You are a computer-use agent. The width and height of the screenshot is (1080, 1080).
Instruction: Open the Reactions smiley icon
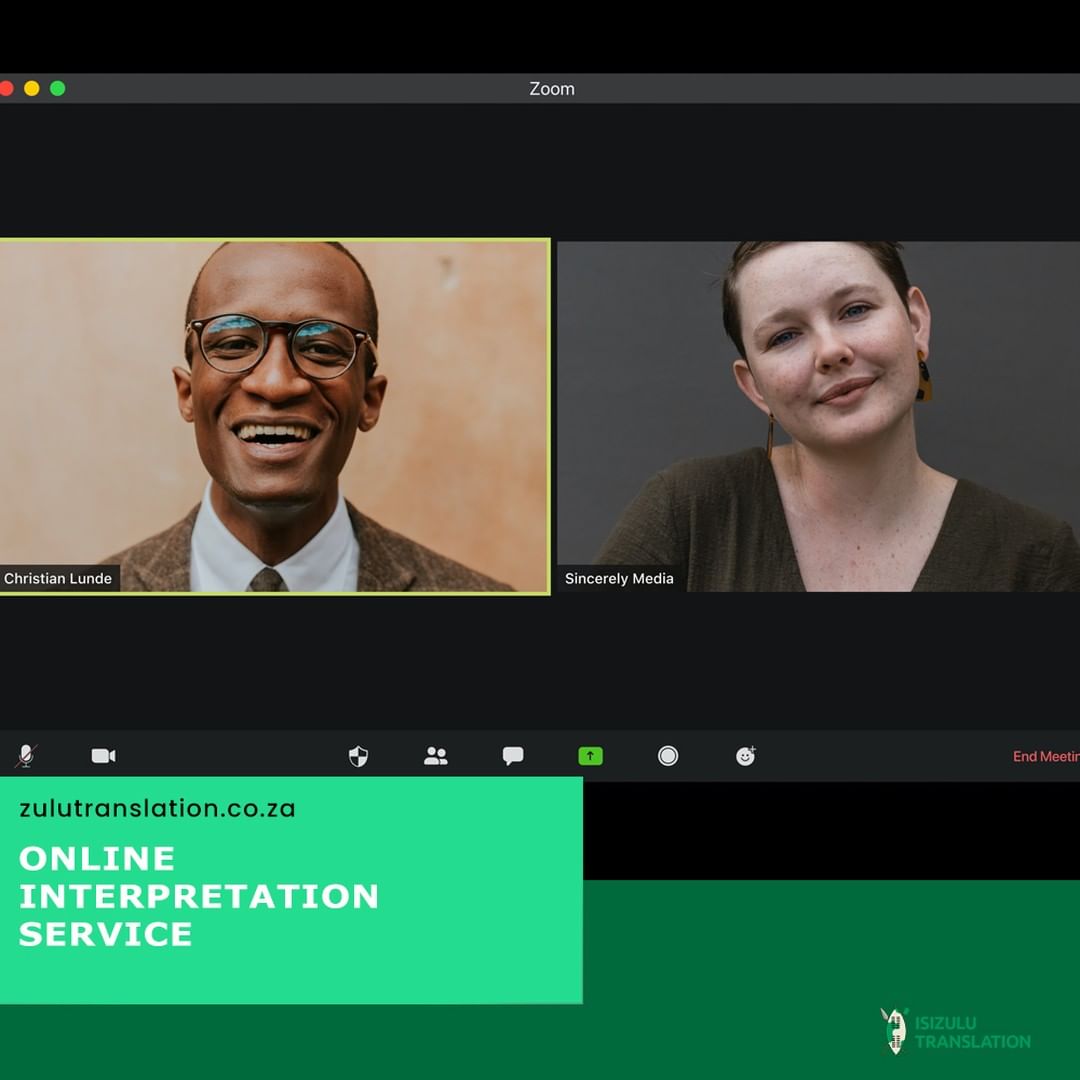click(745, 756)
